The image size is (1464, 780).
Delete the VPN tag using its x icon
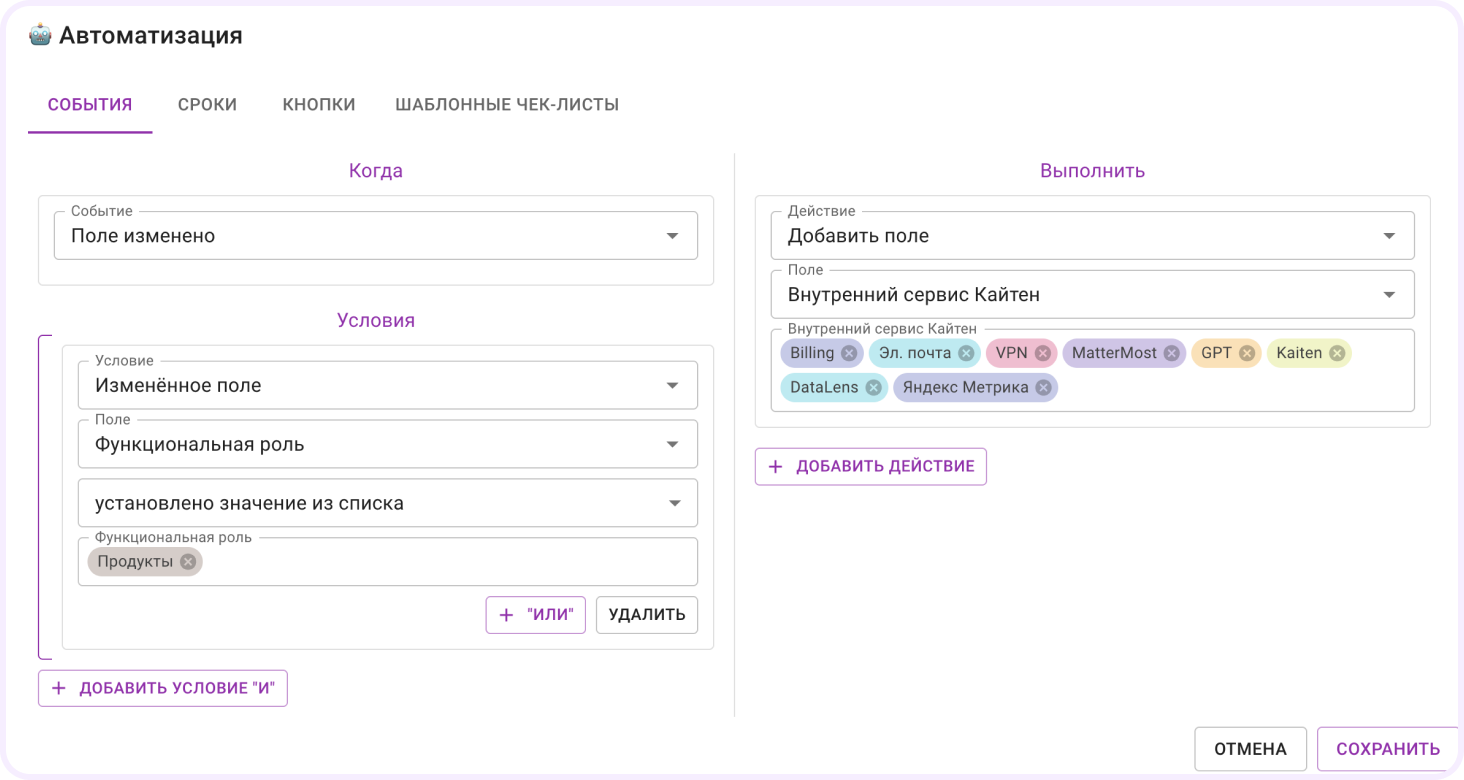(1042, 353)
